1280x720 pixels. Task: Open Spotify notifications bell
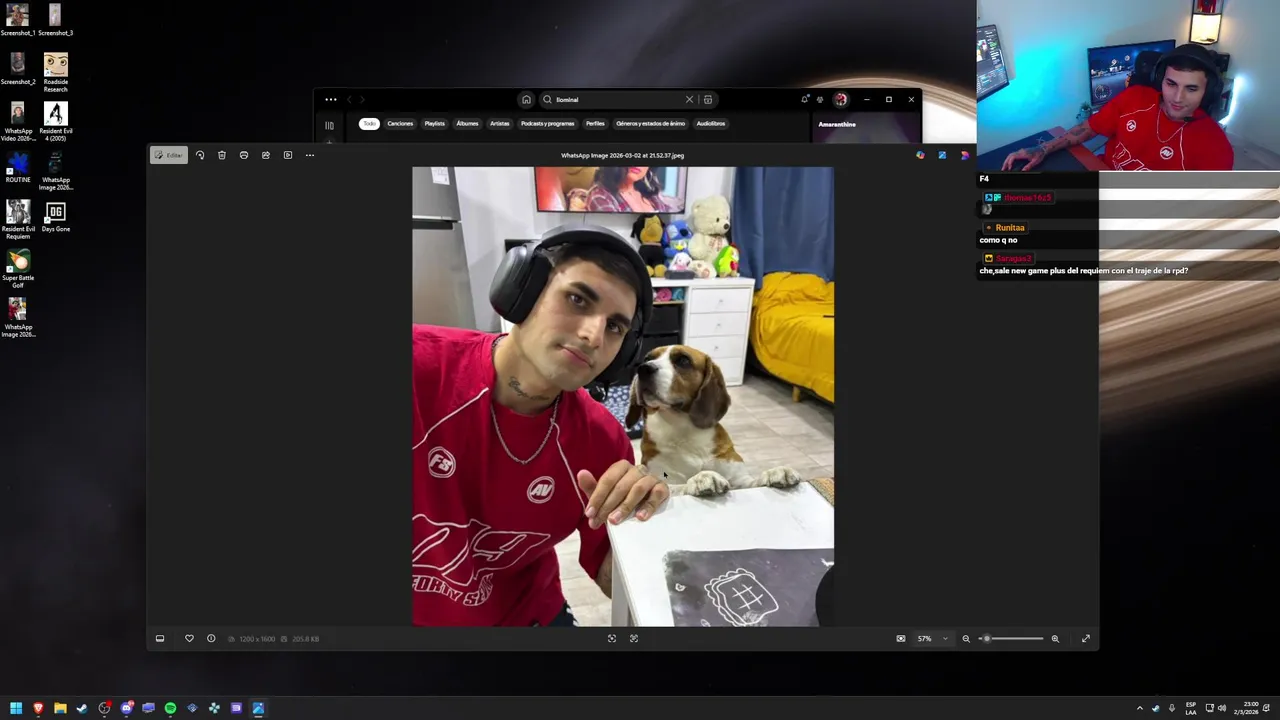point(804,99)
